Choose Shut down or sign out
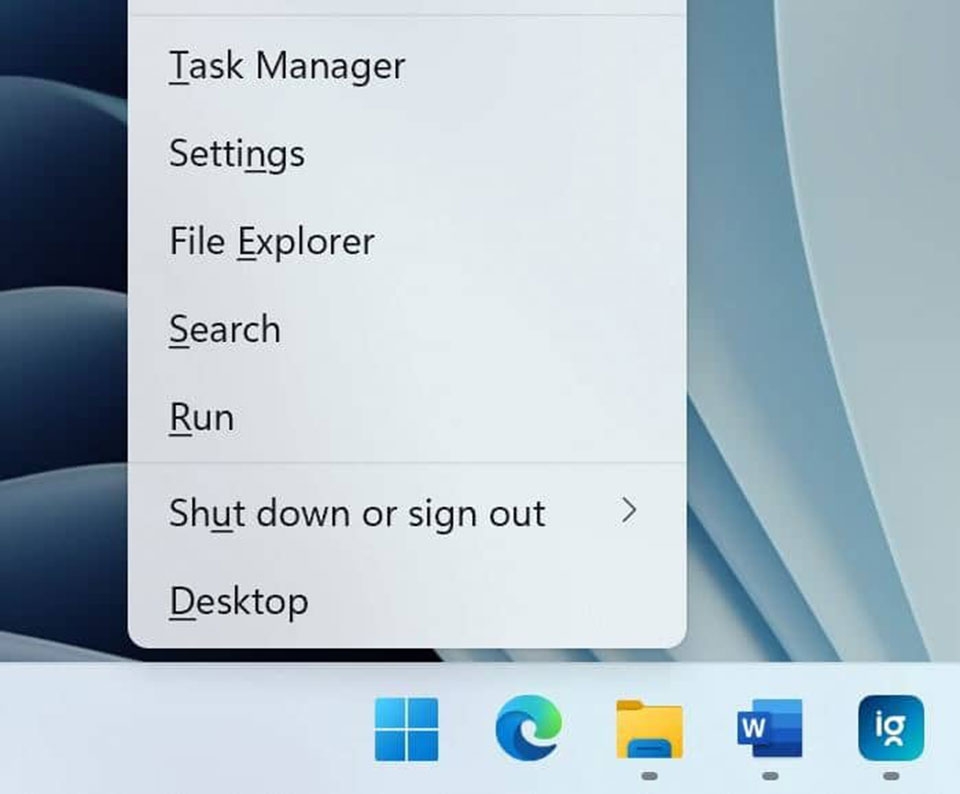 [357, 513]
